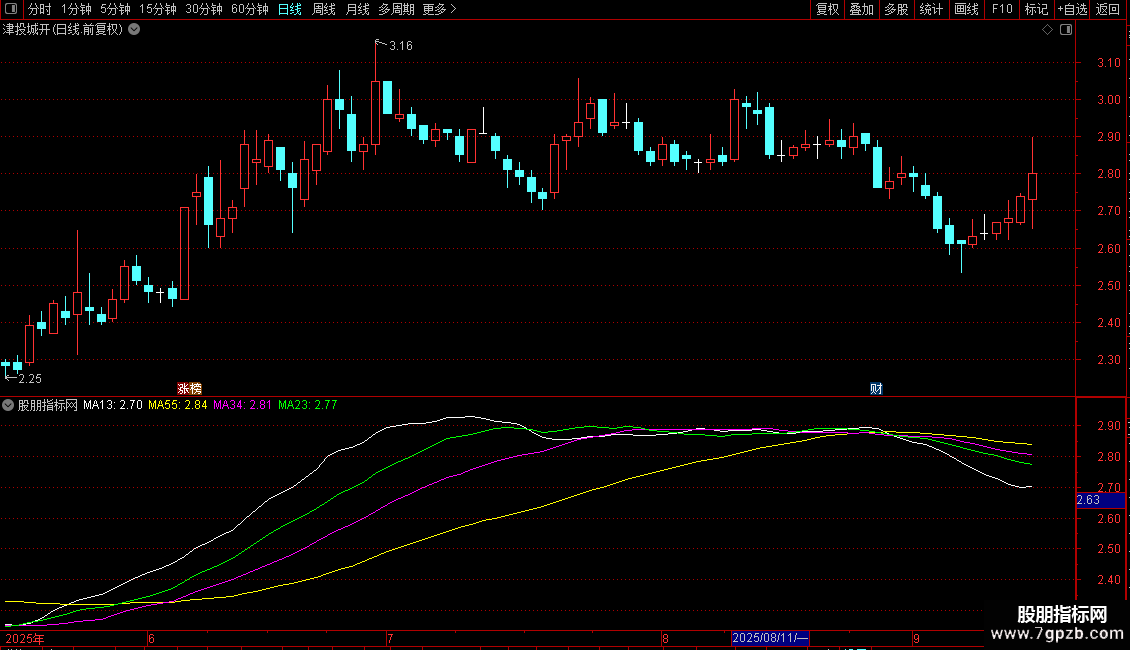The image size is (1130, 650).
Task: Click the 2.25 low price annotation
Action: point(30,378)
